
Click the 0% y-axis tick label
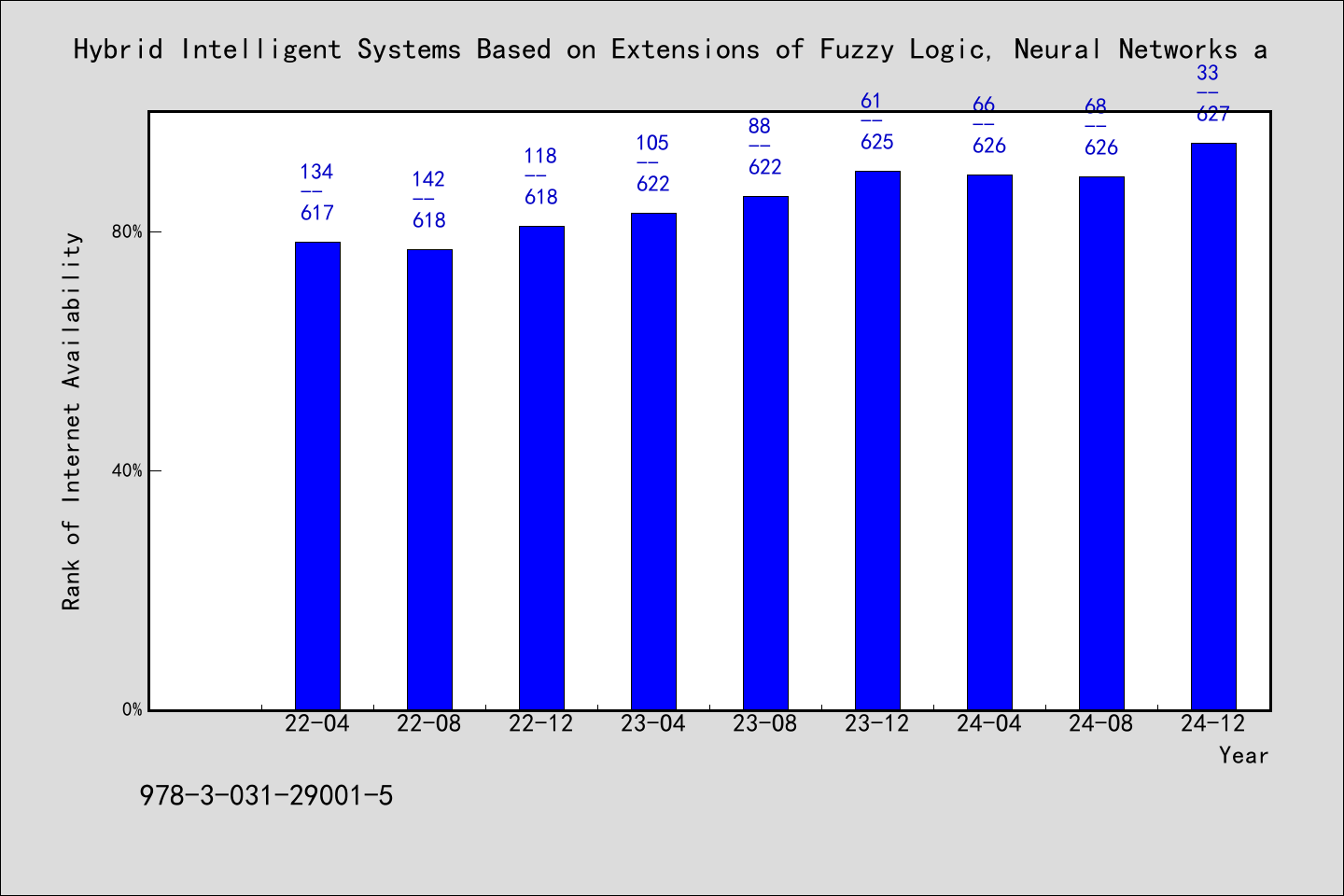pyautogui.click(x=133, y=710)
